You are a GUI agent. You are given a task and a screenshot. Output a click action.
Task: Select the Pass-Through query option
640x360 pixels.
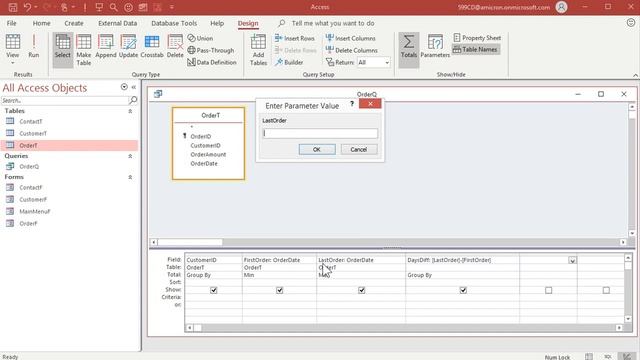(211, 50)
